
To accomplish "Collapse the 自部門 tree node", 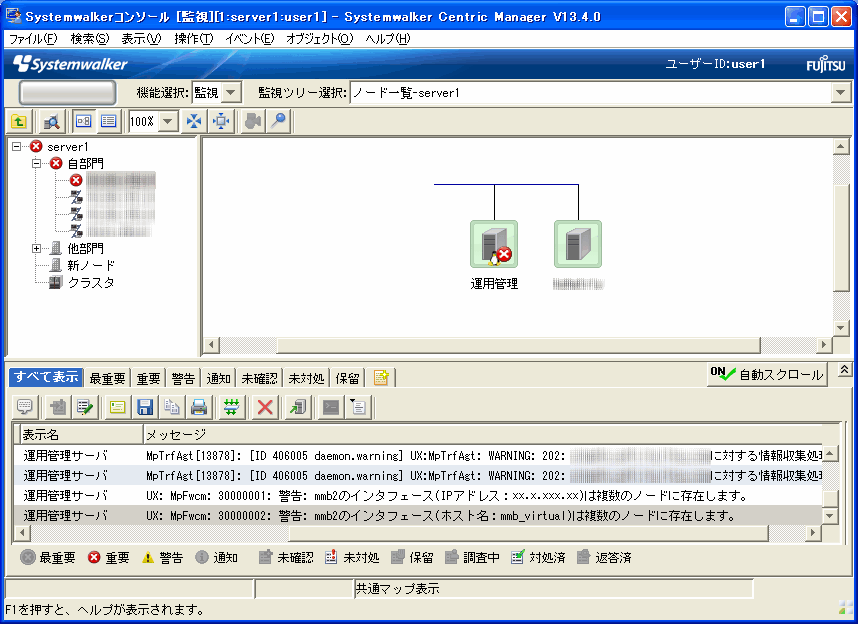I will pyautogui.click(x=37, y=163).
